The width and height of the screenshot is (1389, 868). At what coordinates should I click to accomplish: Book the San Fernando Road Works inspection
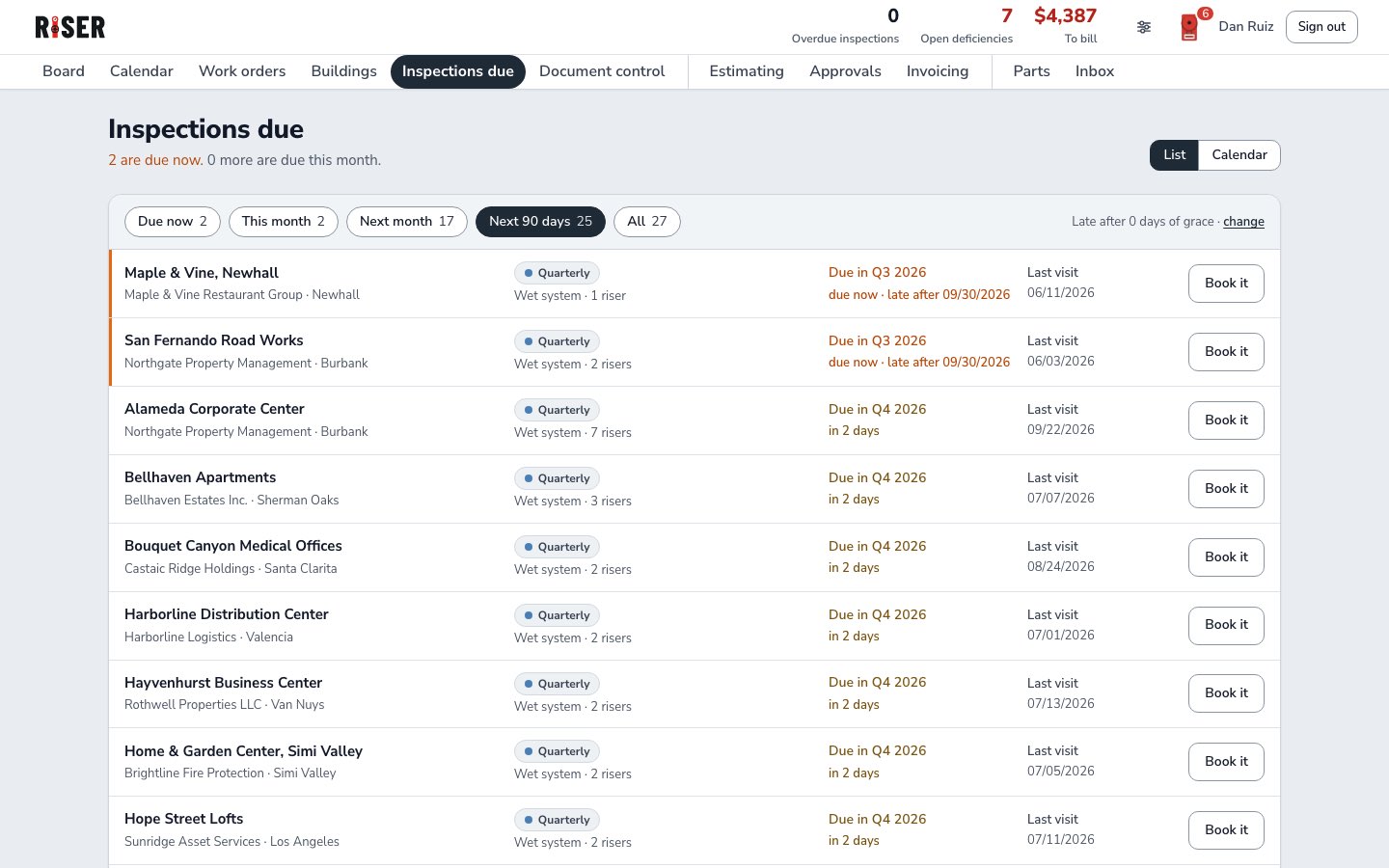pyautogui.click(x=1226, y=352)
